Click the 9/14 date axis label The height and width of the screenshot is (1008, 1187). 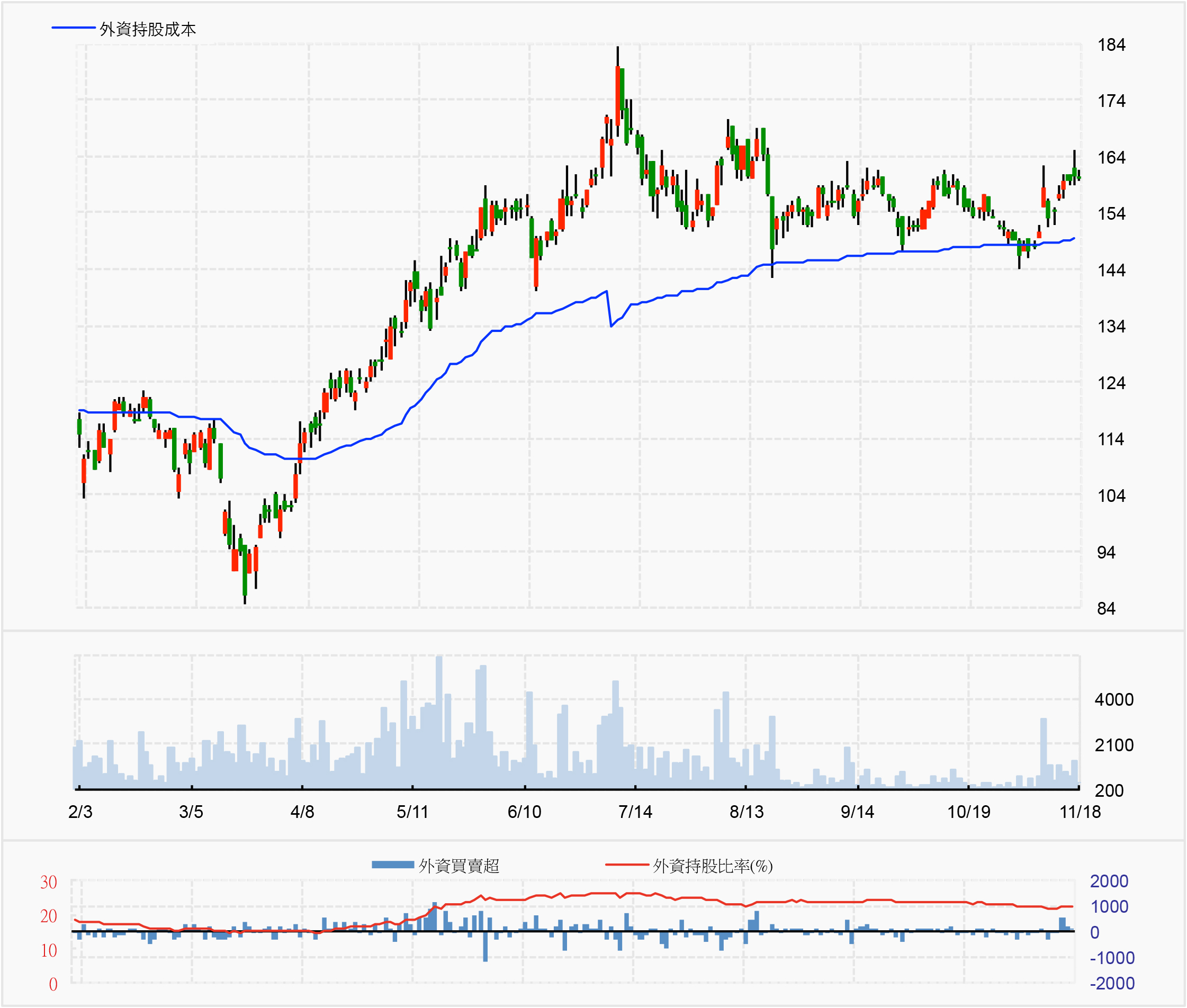tap(857, 812)
